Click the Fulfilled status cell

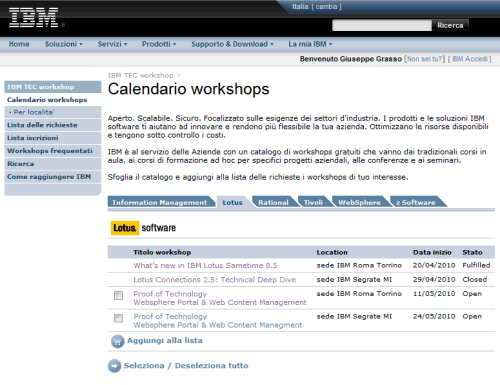(x=476, y=265)
